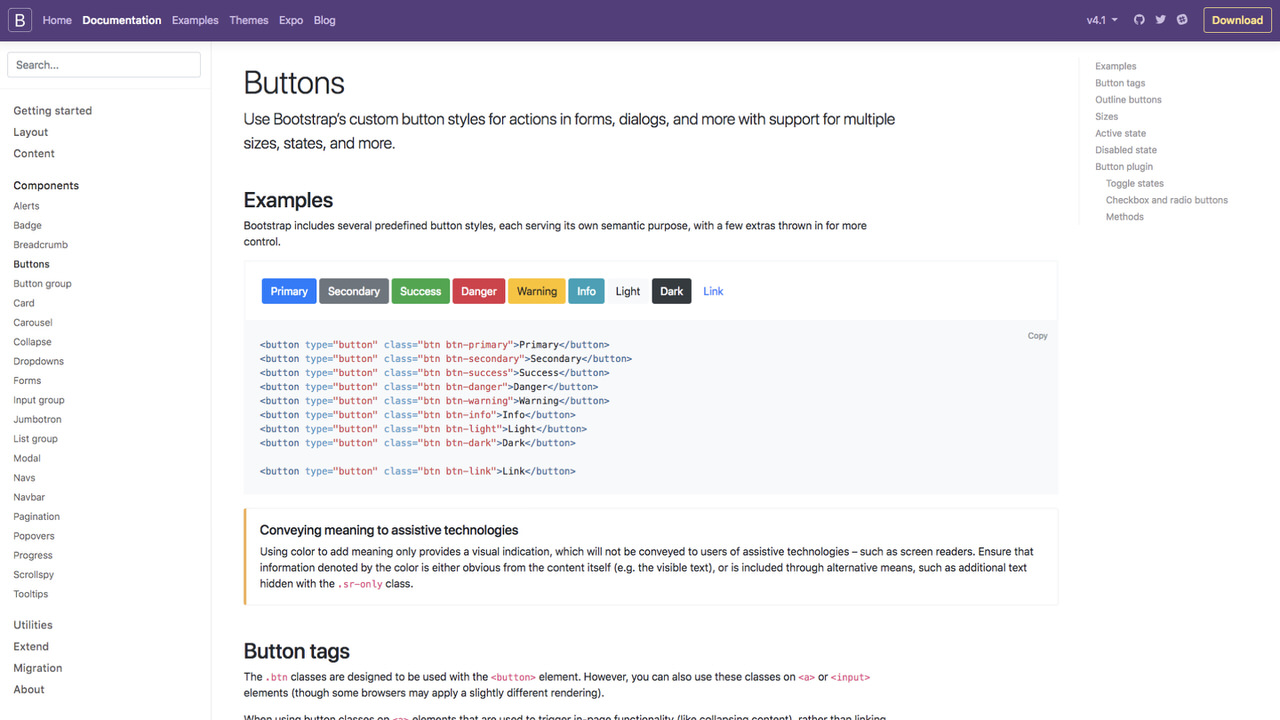This screenshot has width=1280, height=720.
Task: Open the Slack icon link
Action: (x=1182, y=20)
